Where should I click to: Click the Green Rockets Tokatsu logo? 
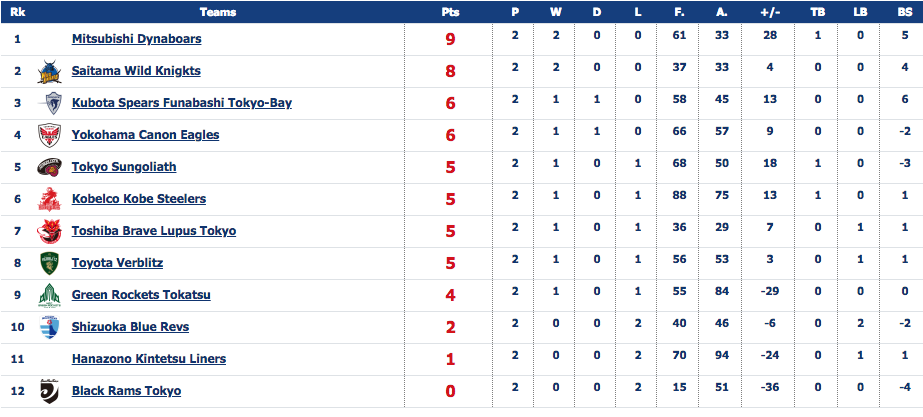point(49,294)
